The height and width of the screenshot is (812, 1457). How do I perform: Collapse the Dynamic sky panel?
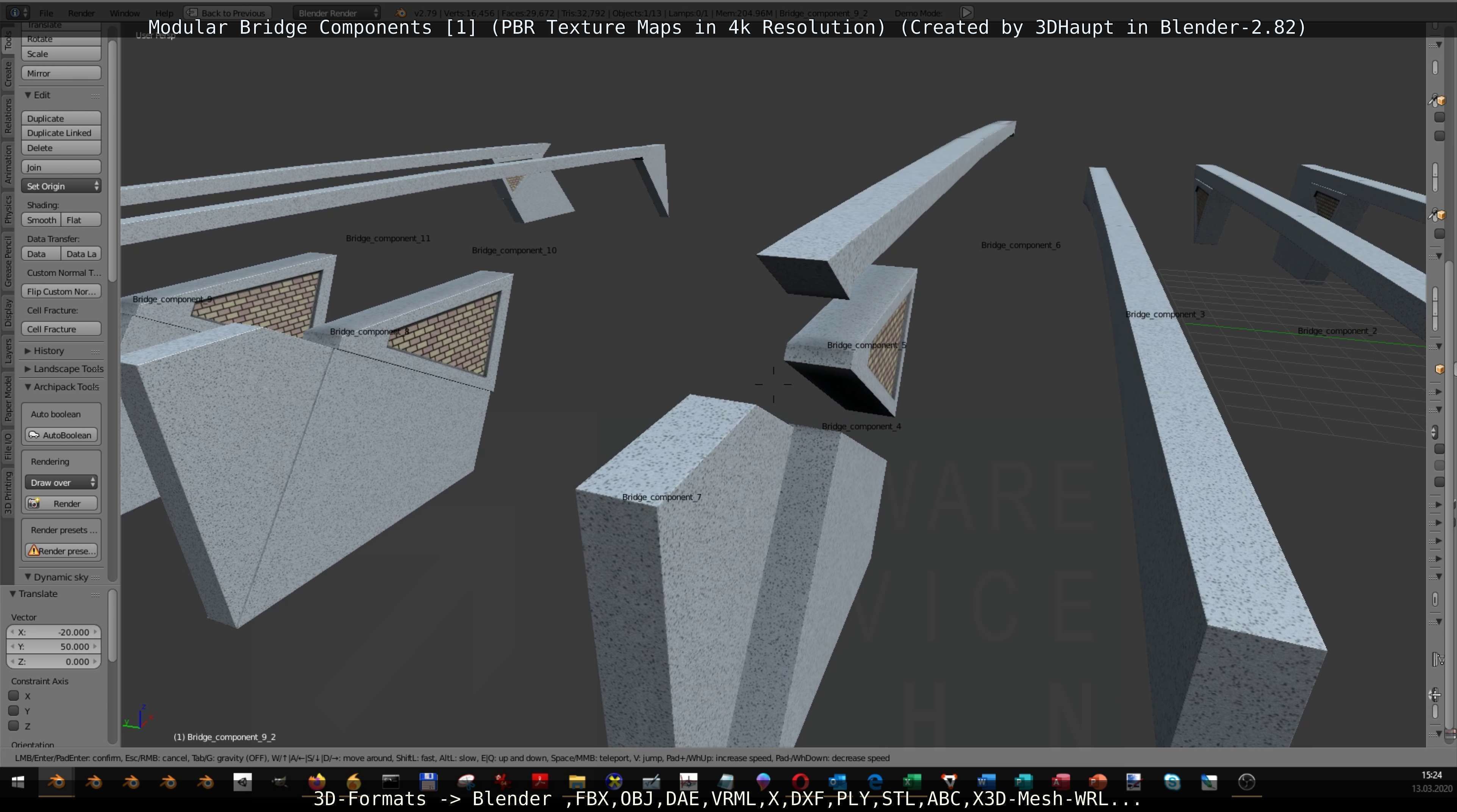27,577
